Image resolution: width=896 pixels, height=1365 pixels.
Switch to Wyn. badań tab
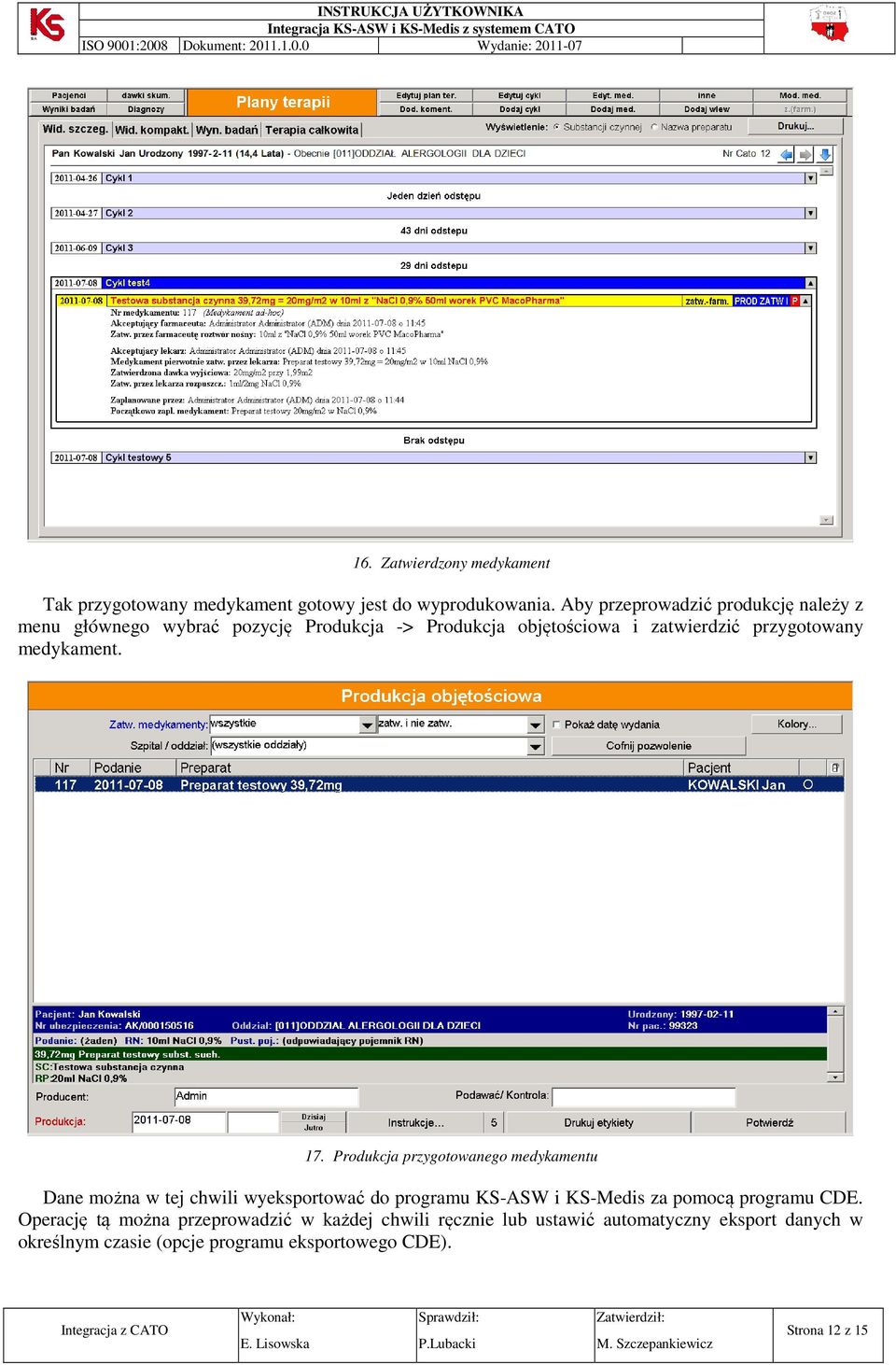point(227,130)
